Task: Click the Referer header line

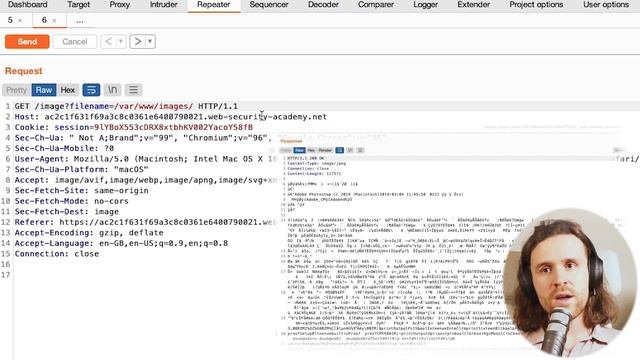Action: [146, 223]
